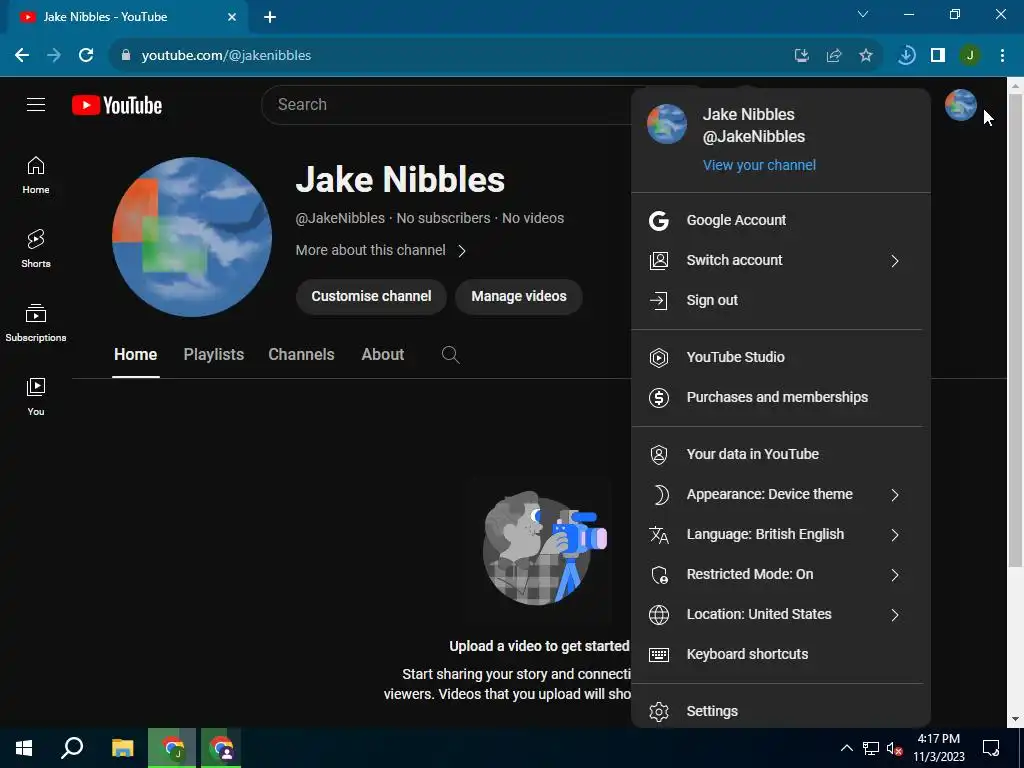Viewport: 1024px width, 768px height.
Task: Show hidden system tray icons
Action: click(x=846, y=748)
